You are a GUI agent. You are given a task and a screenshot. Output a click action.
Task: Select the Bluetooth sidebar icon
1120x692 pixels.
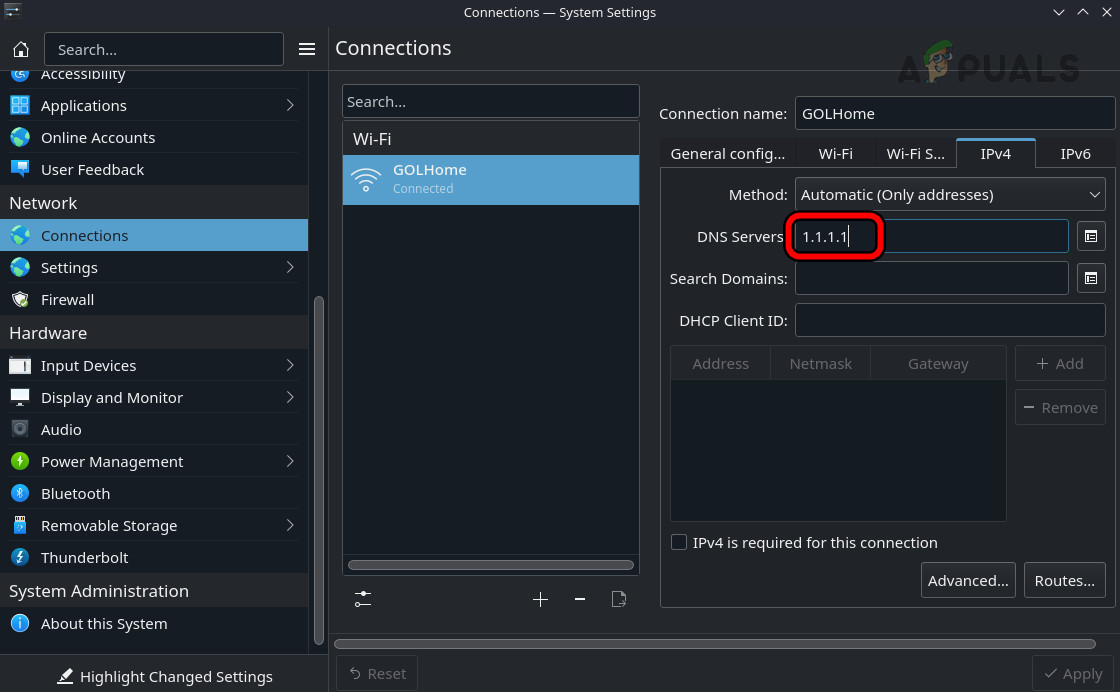[20, 493]
